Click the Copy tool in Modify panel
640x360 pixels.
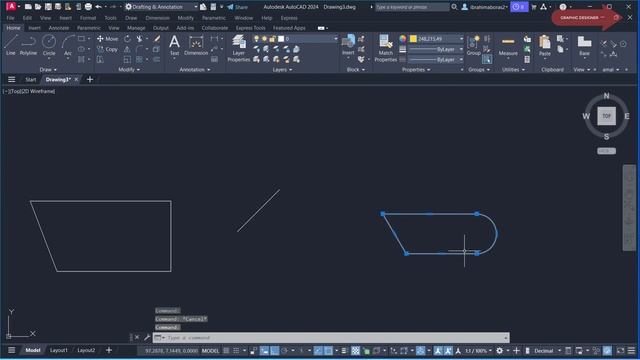108,49
